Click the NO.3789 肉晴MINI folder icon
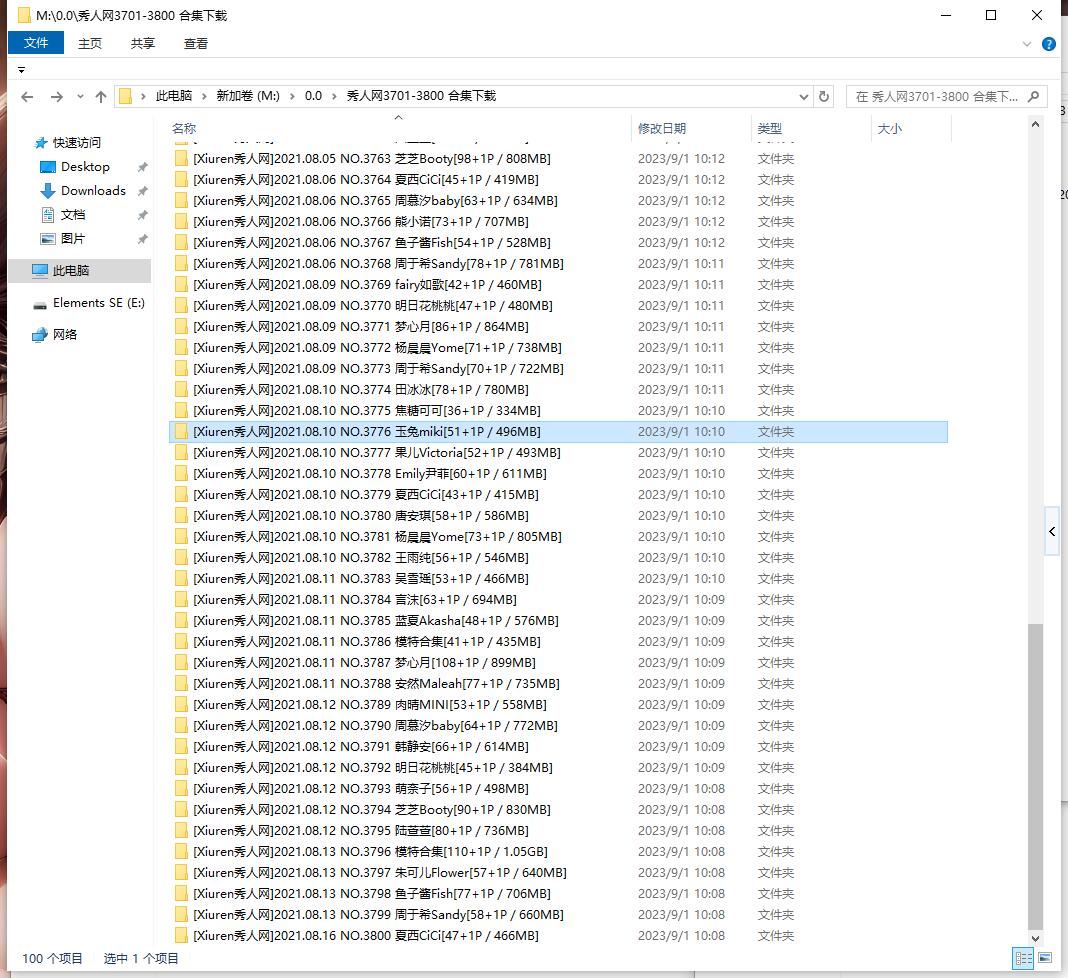Image resolution: width=1068 pixels, height=978 pixels. pos(181,705)
